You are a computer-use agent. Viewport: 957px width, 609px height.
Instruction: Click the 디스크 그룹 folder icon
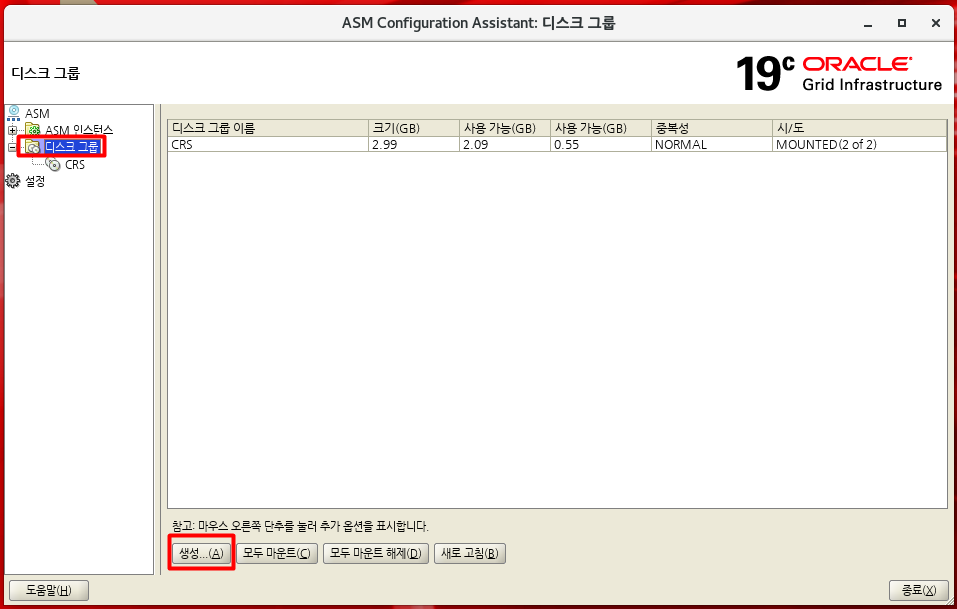point(33,147)
